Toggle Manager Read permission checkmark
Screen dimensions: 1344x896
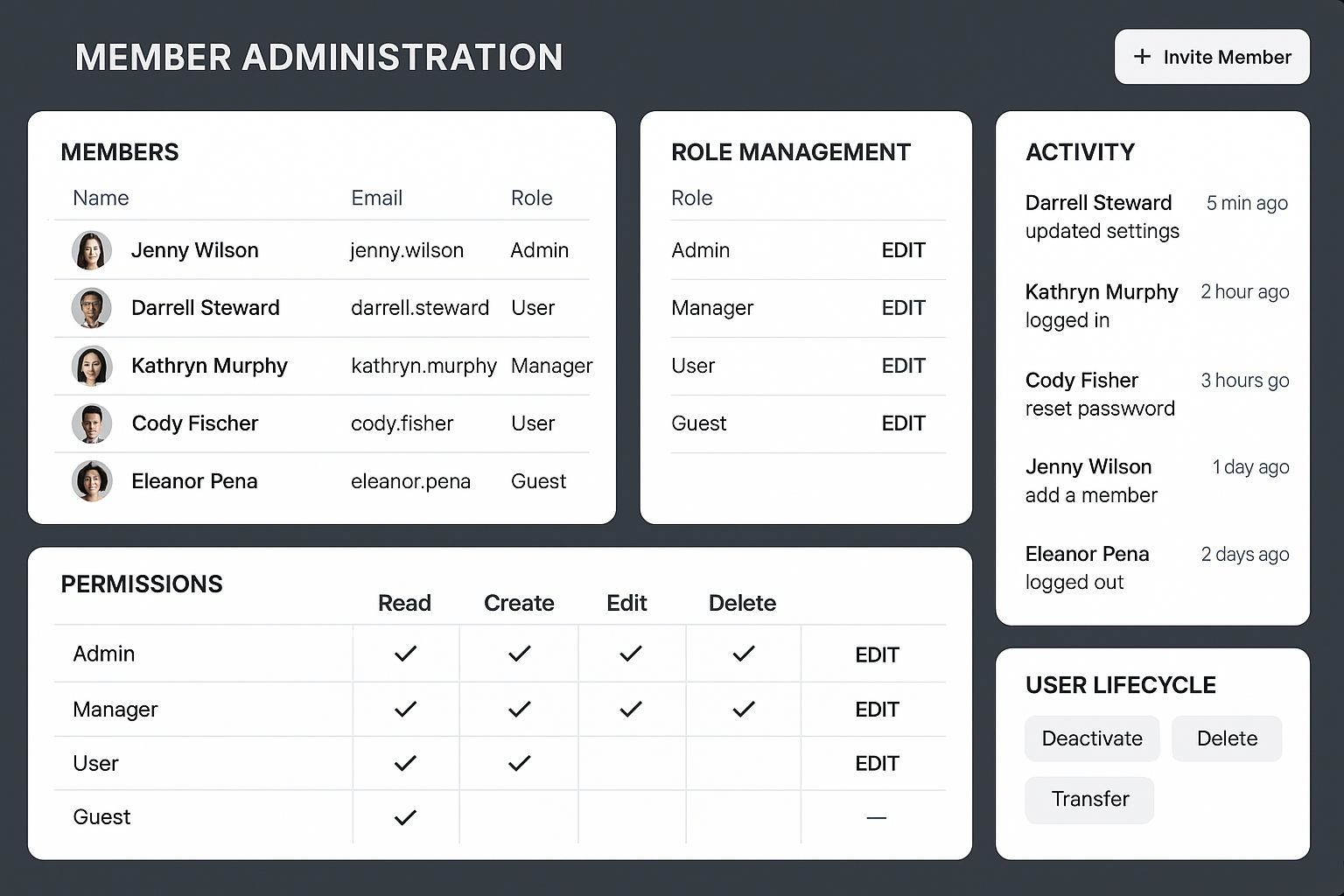405,709
